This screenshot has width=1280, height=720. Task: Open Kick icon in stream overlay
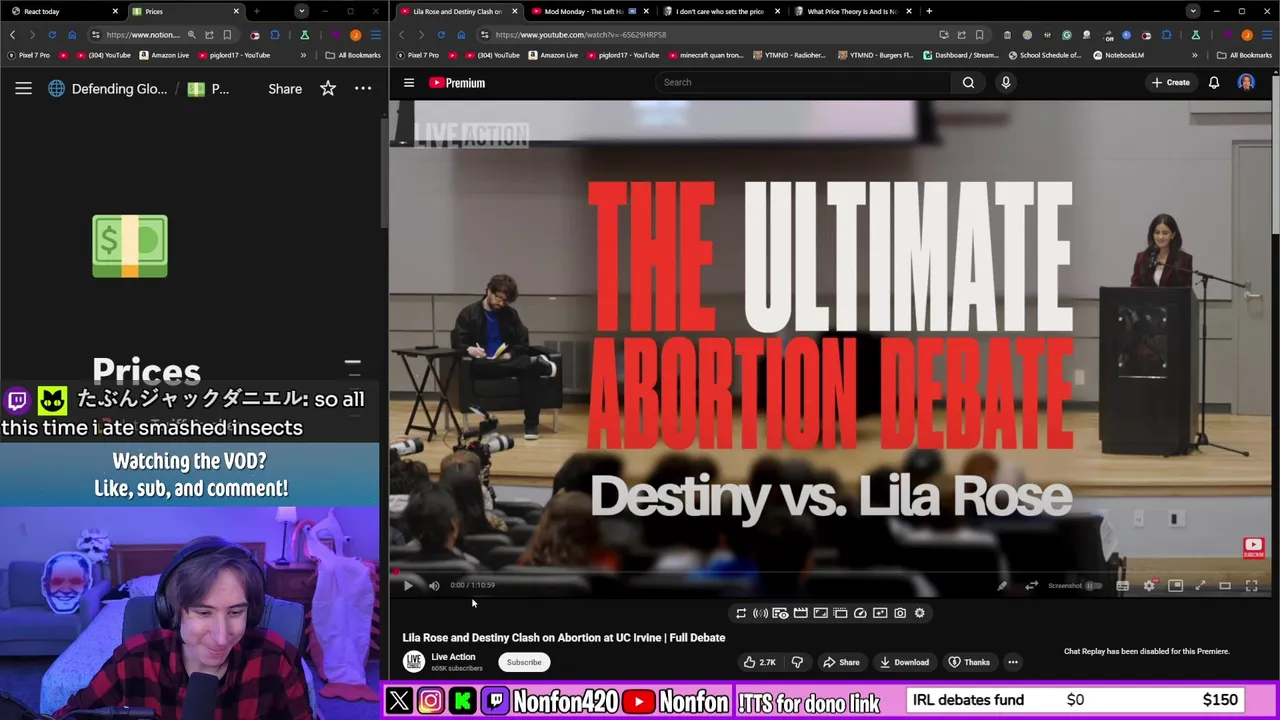pos(463,701)
